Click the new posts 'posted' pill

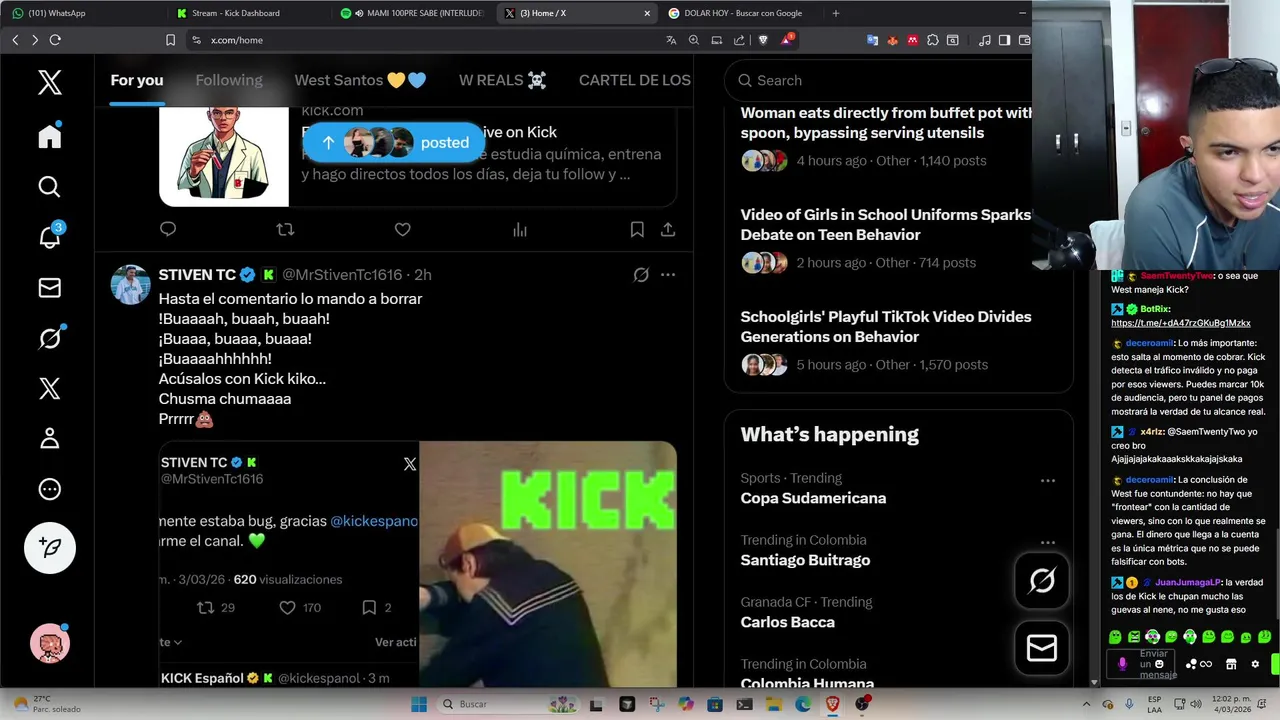click(394, 142)
